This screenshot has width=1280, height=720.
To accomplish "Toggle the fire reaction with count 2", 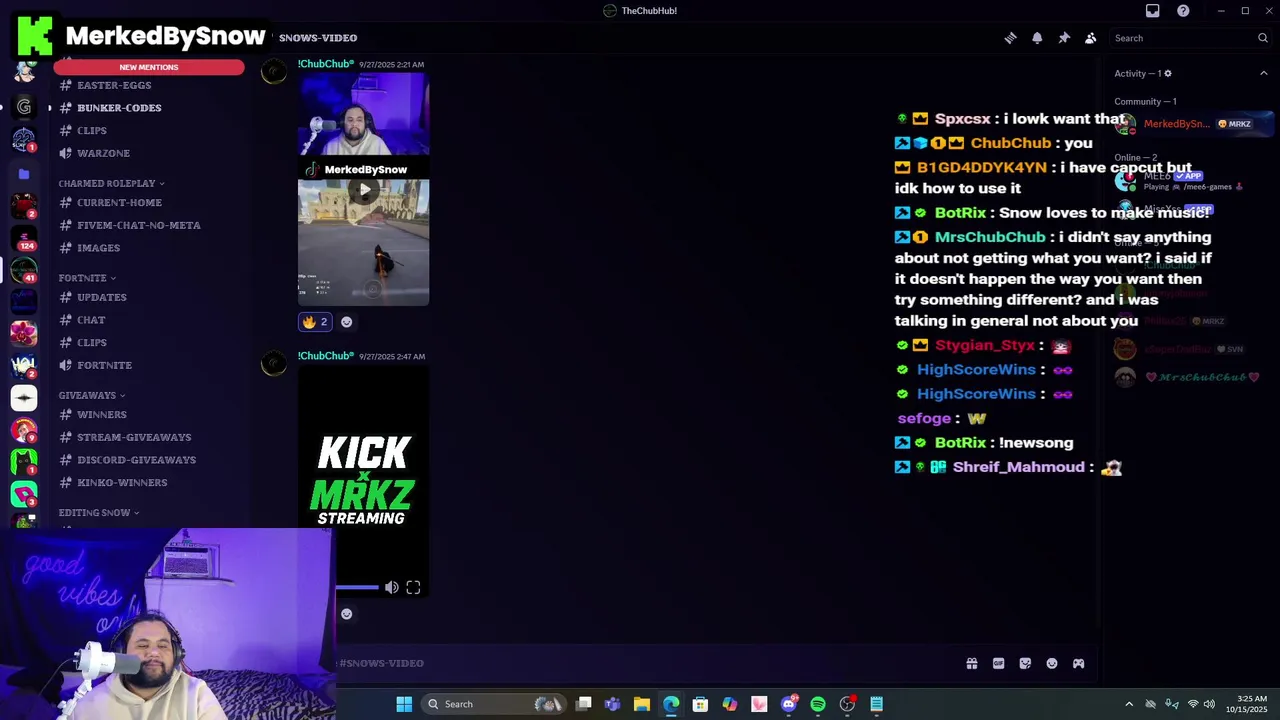I will coord(315,322).
